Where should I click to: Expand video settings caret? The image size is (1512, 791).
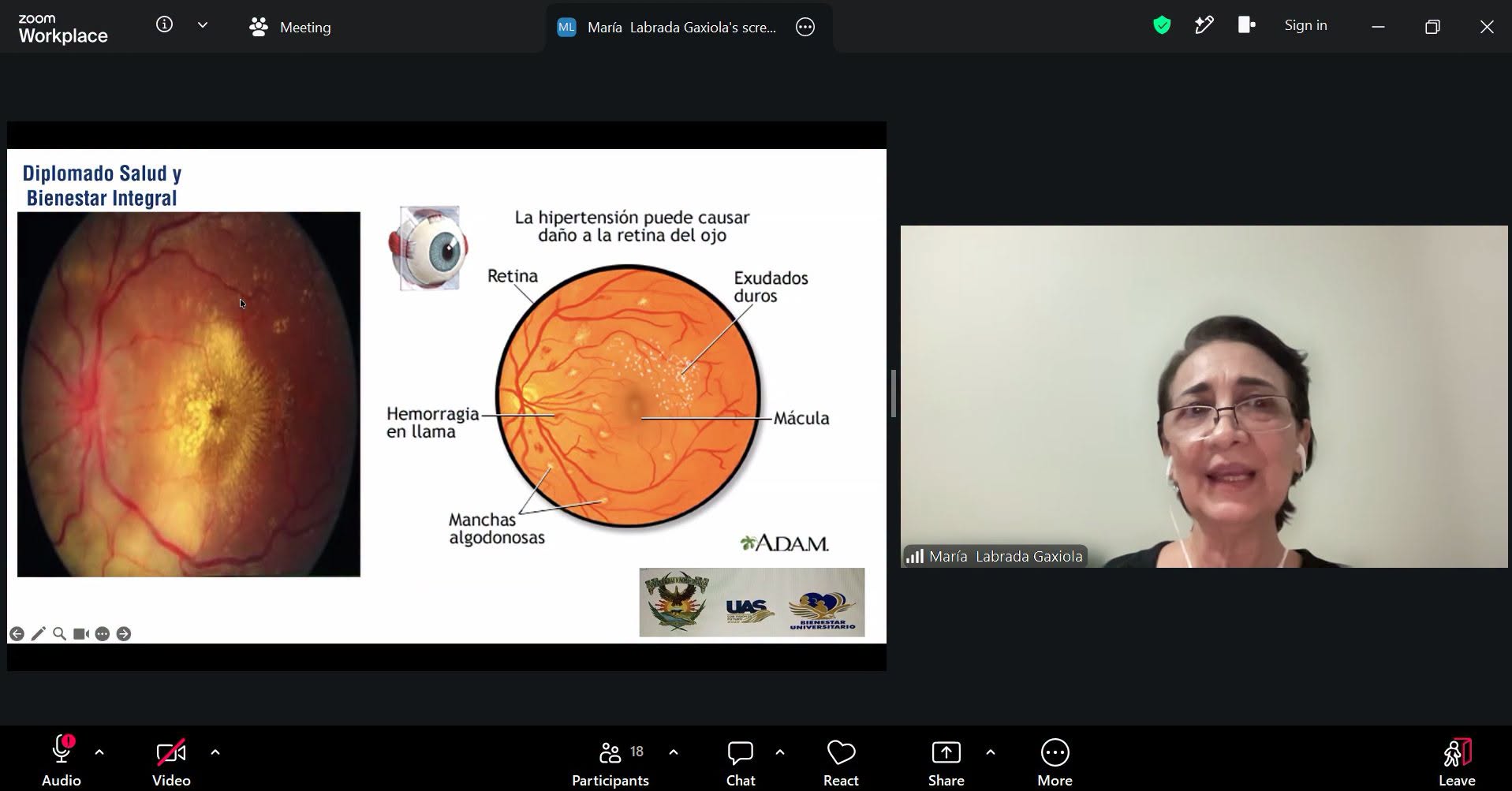tap(215, 752)
